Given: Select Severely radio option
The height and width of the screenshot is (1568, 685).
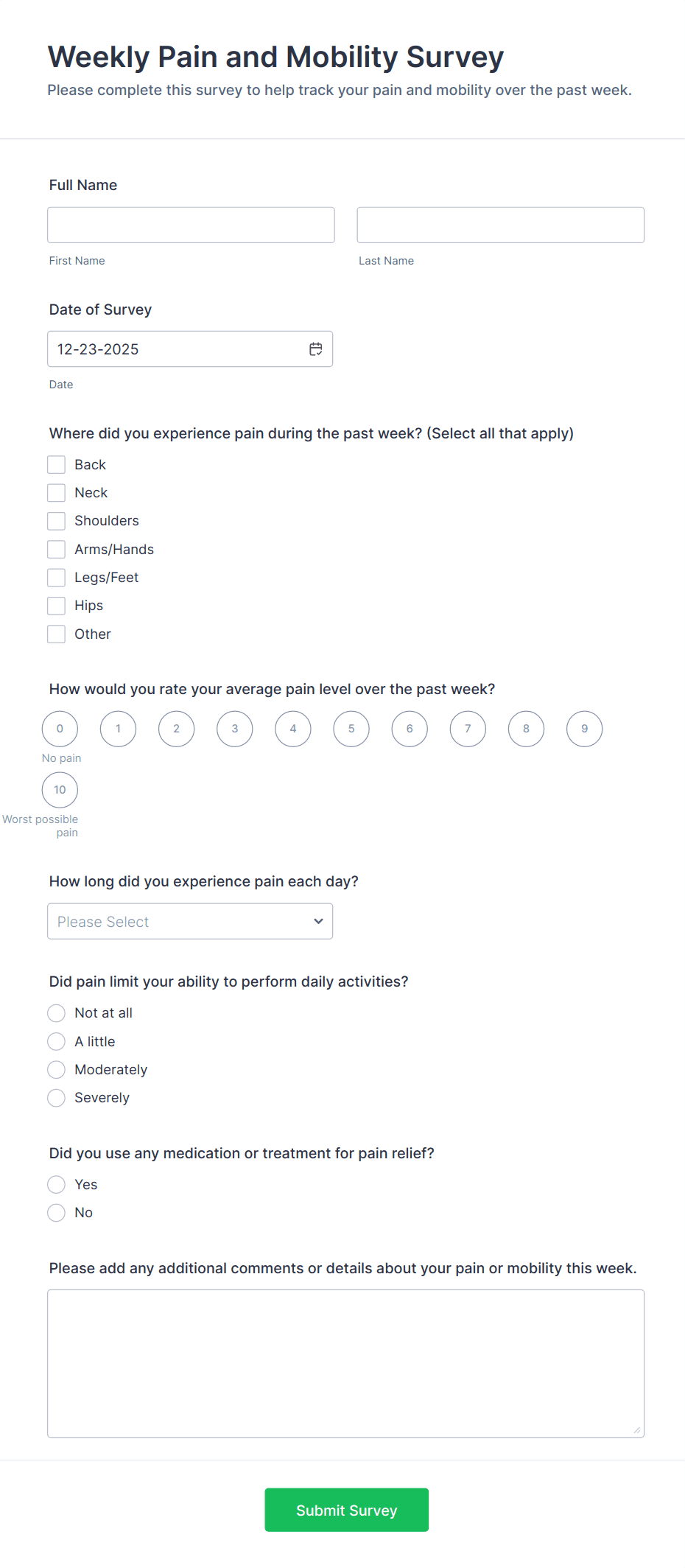Looking at the screenshot, I should [57, 1098].
